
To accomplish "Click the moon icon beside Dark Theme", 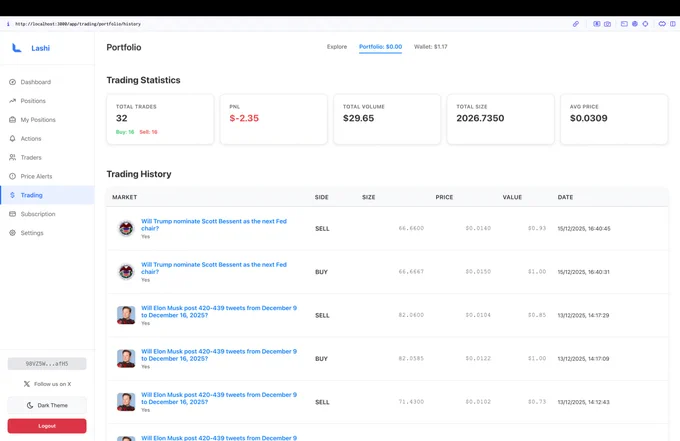I will 30,405.
